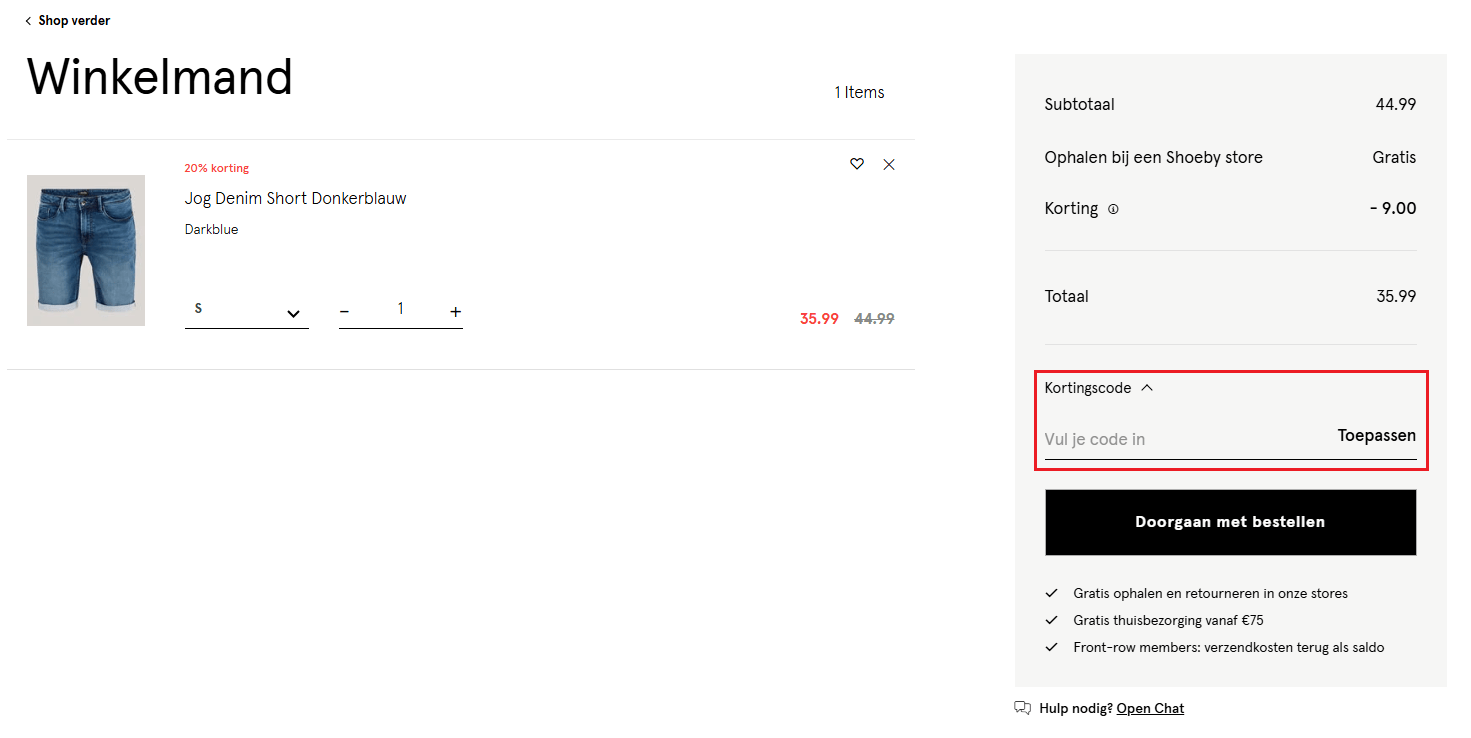1471x738 pixels.
Task: Click the info icon next to Korting
Action: pyautogui.click(x=1113, y=209)
